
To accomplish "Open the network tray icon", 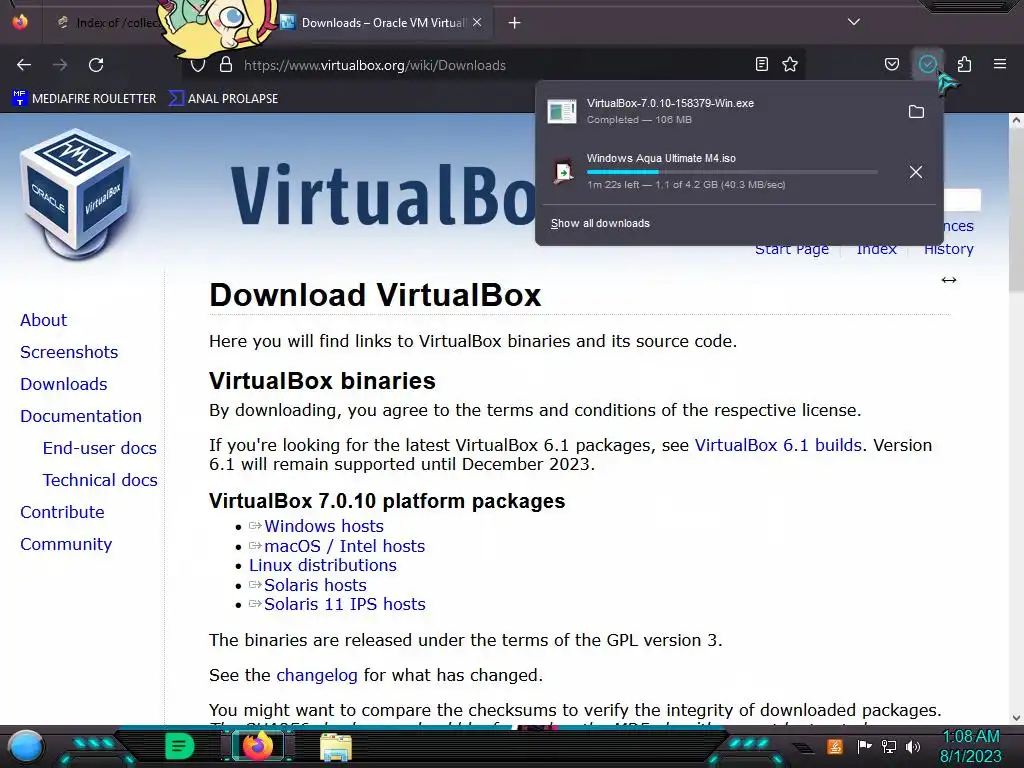I will [x=889, y=746].
